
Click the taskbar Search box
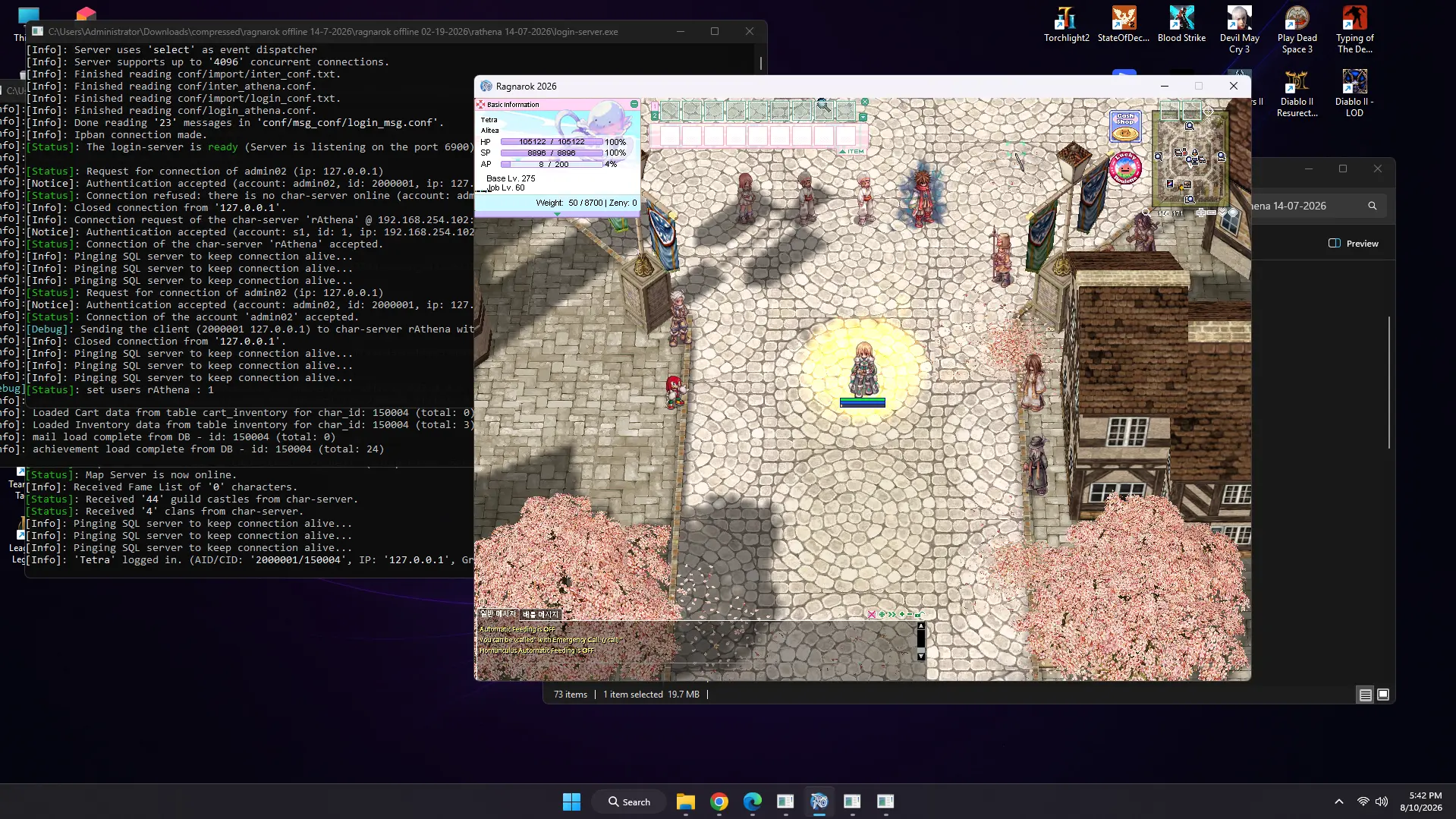[x=630, y=802]
